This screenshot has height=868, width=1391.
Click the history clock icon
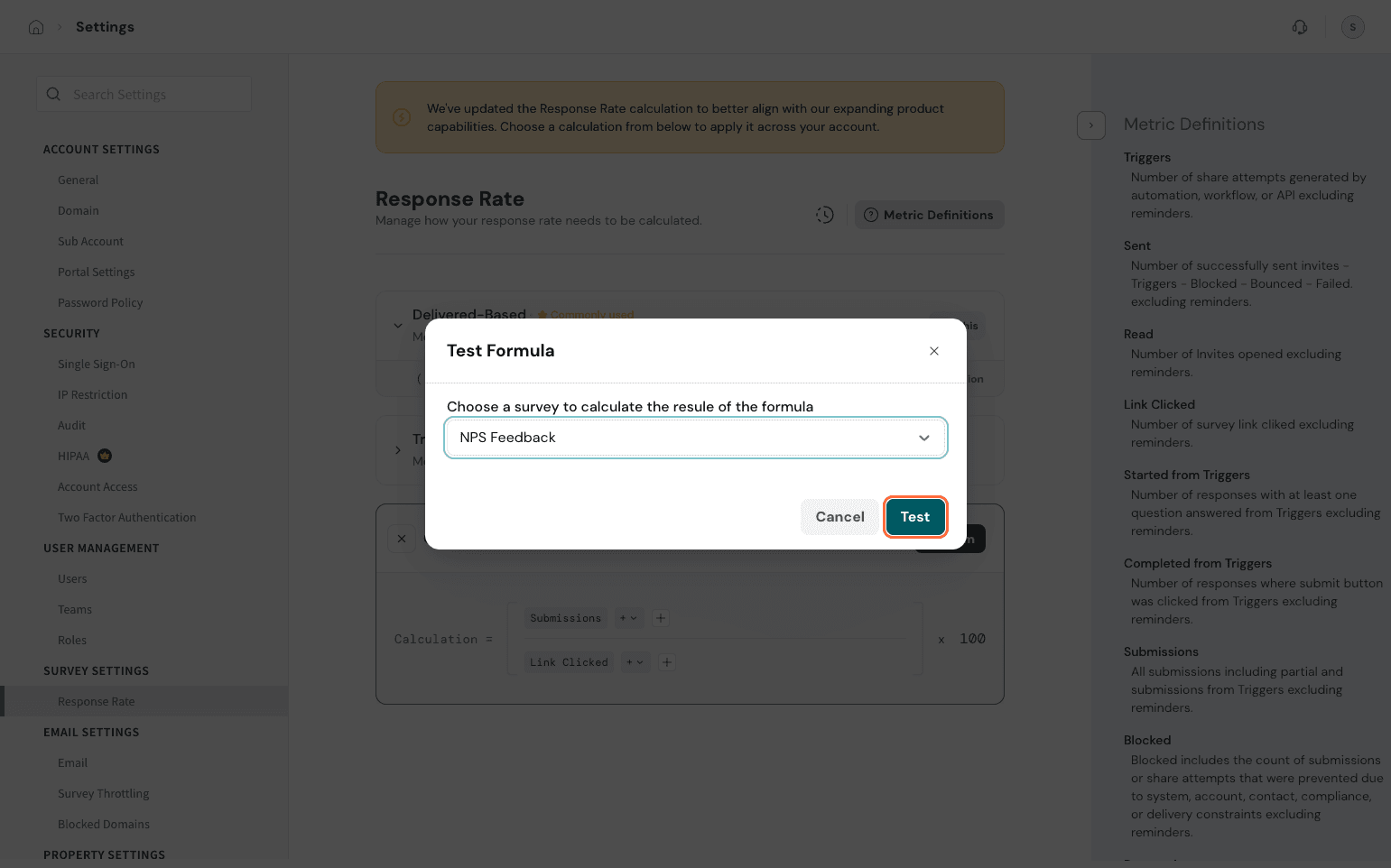click(825, 215)
